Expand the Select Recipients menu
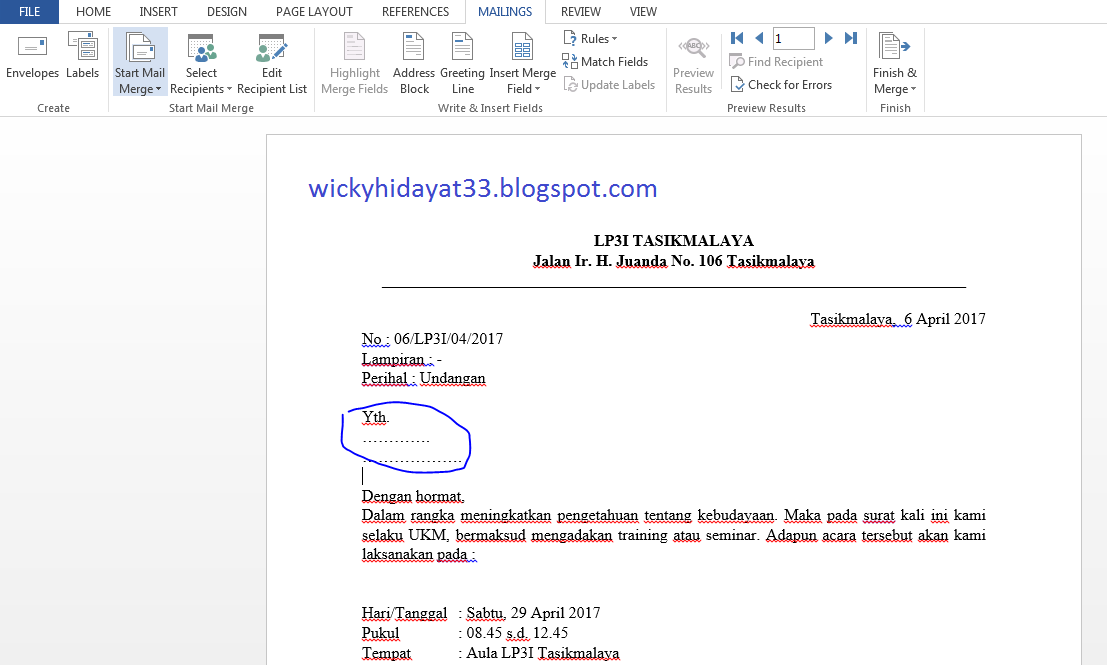1107x665 pixels. pos(201,63)
